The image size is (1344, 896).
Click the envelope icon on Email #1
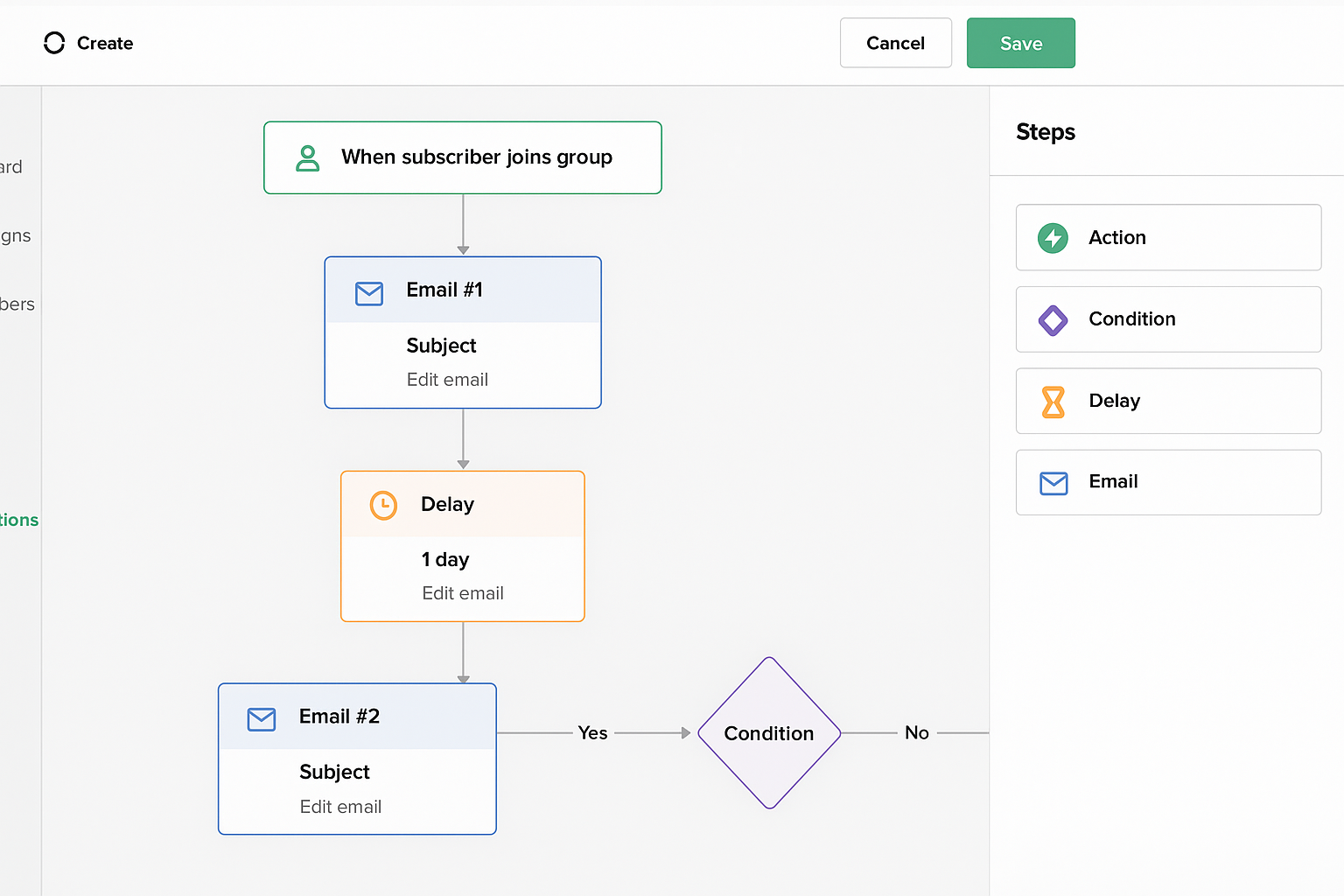click(369, 293)
